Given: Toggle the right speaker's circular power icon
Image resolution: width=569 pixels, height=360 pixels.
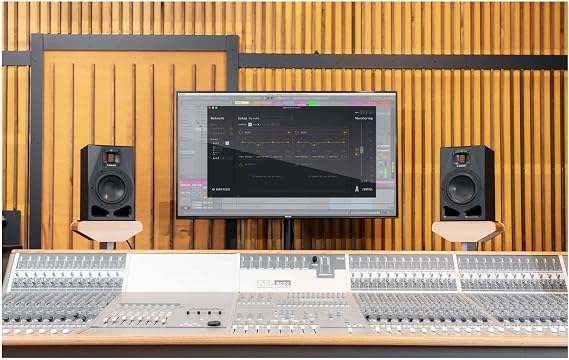Looking at the screenshot, I should [297, 132].
